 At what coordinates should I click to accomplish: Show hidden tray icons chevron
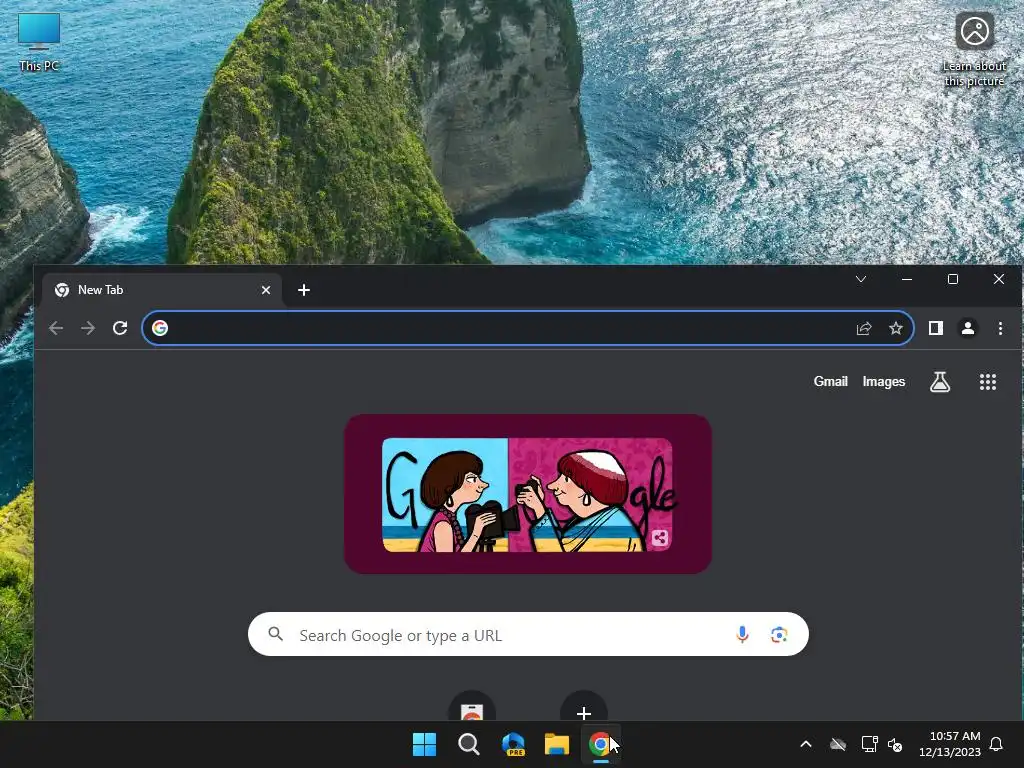pyautogui.click(x=806, y=744)
